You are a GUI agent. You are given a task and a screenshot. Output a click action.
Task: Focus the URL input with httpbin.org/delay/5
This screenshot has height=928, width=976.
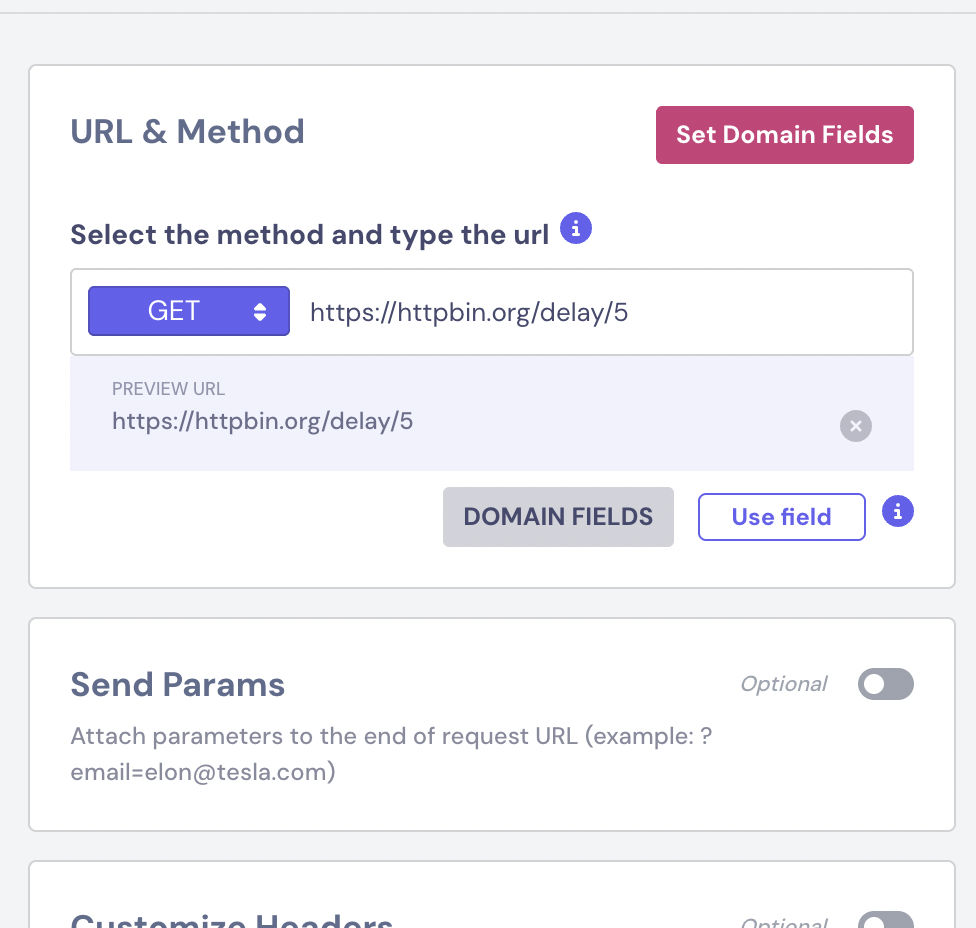point(600,313)
